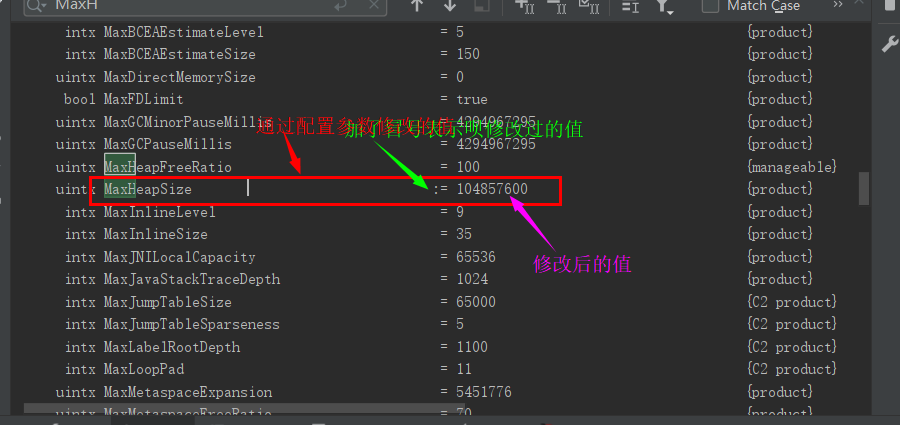This screenshot has width=900, height=425.
Task: Select the MaxJavaStackTraceDepth text
Action: coord(192,279)
